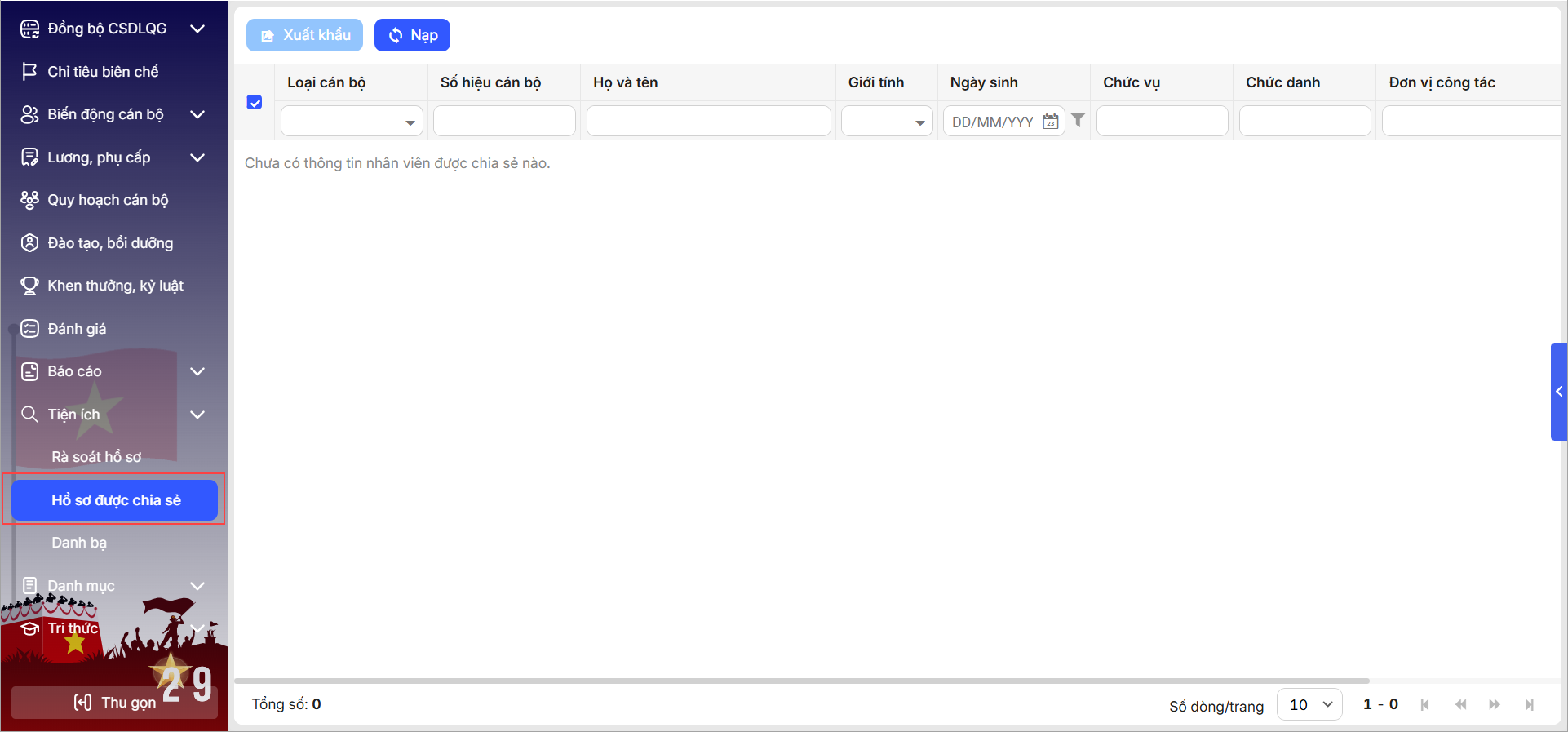The image size is (1568, 732).
Task: Open the Danh bạ submenu item
Action: pyautogui.click(x=79, y=543)
